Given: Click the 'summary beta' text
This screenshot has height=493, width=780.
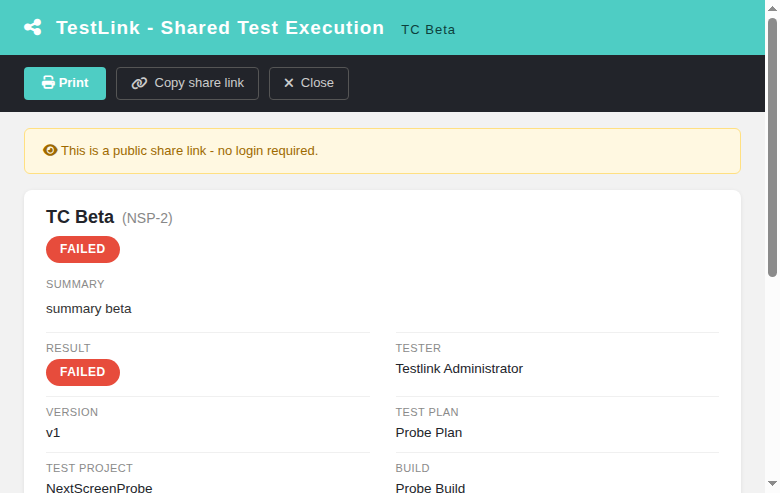Looking at the screenshot, I should (x=89, y=309).
